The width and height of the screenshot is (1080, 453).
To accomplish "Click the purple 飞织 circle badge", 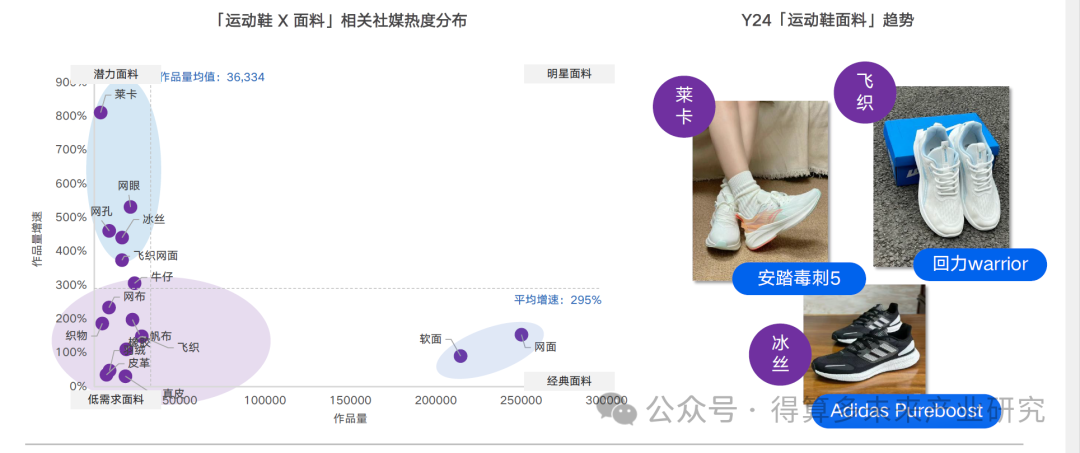I will pos(864,92).
